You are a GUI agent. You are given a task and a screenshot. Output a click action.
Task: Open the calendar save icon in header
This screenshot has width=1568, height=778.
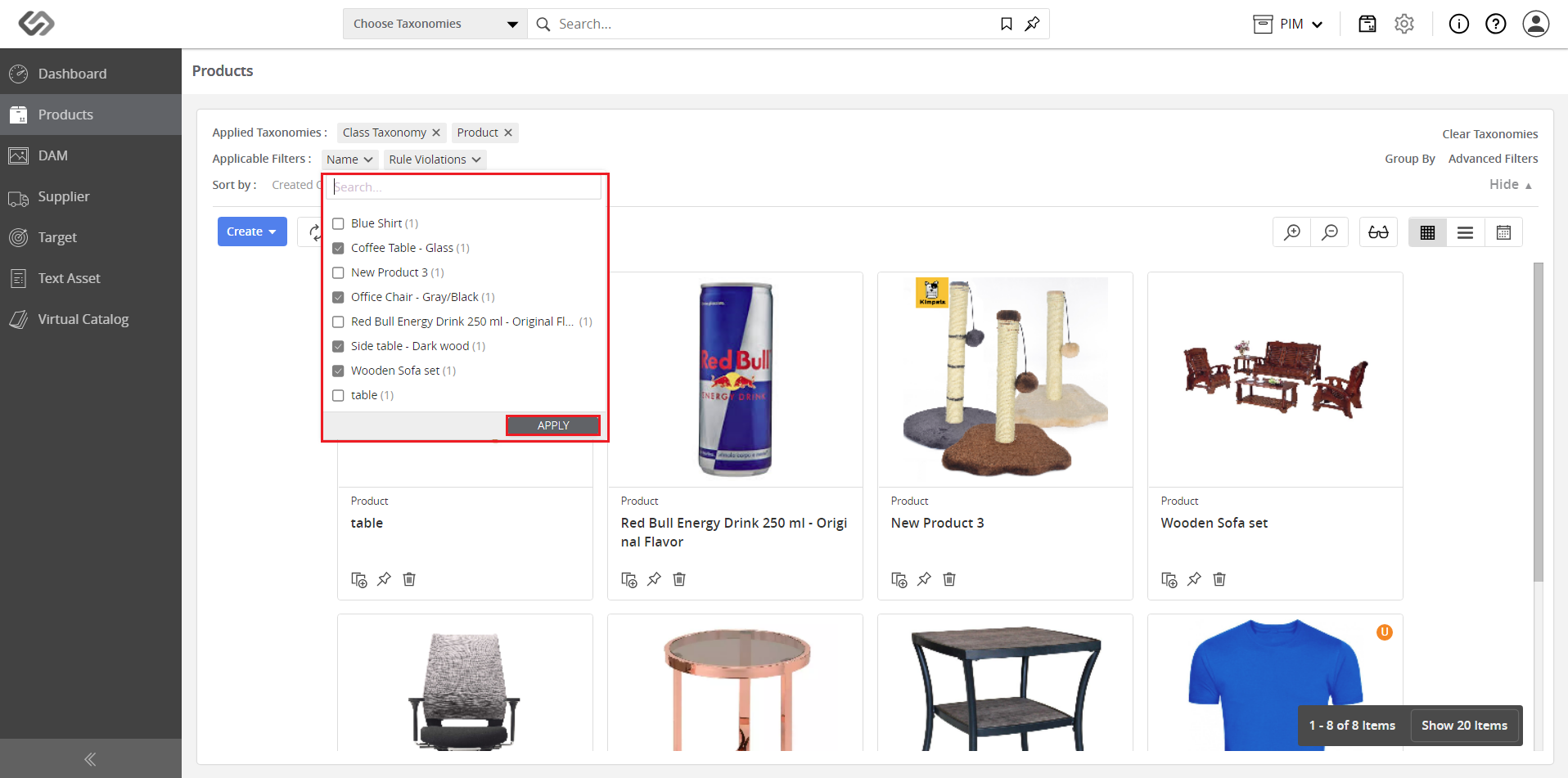(x=1367, y=24)
